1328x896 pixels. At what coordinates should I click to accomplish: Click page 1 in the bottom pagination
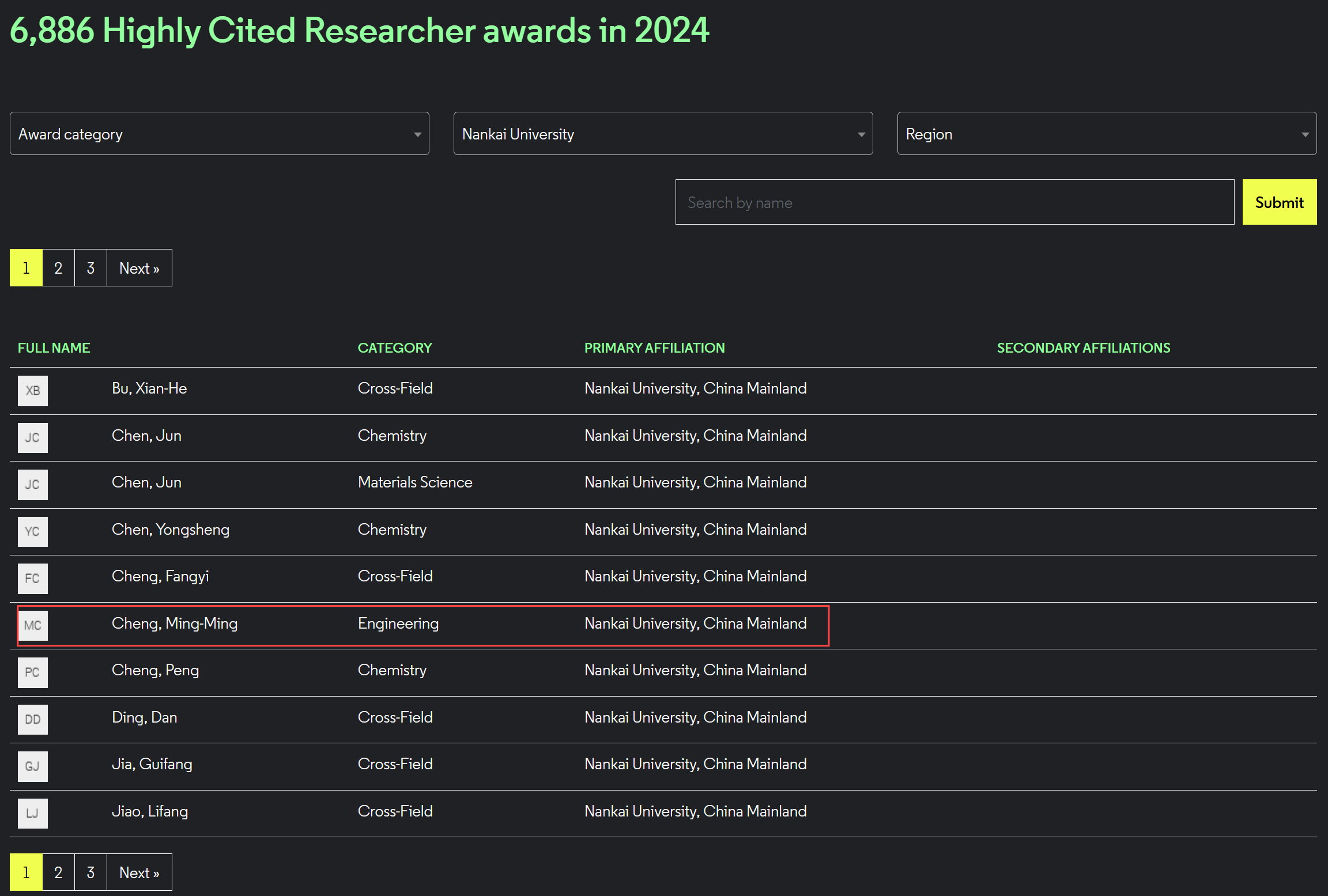coord(26,872)
